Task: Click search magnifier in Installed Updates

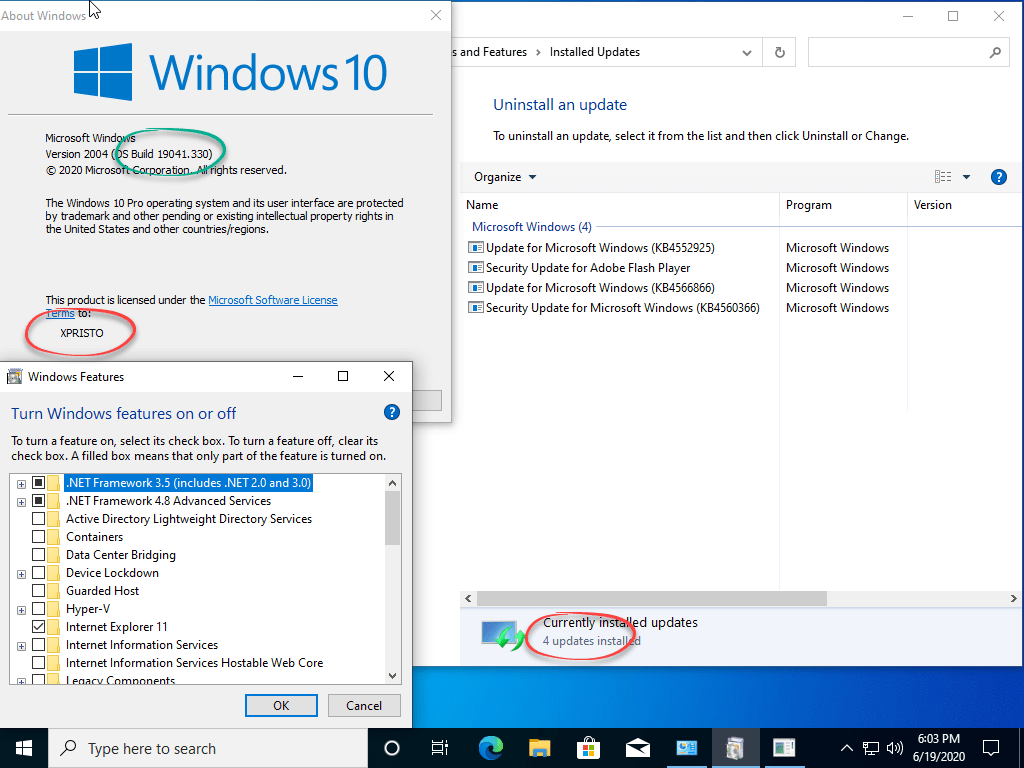Action: click(995, 52)
